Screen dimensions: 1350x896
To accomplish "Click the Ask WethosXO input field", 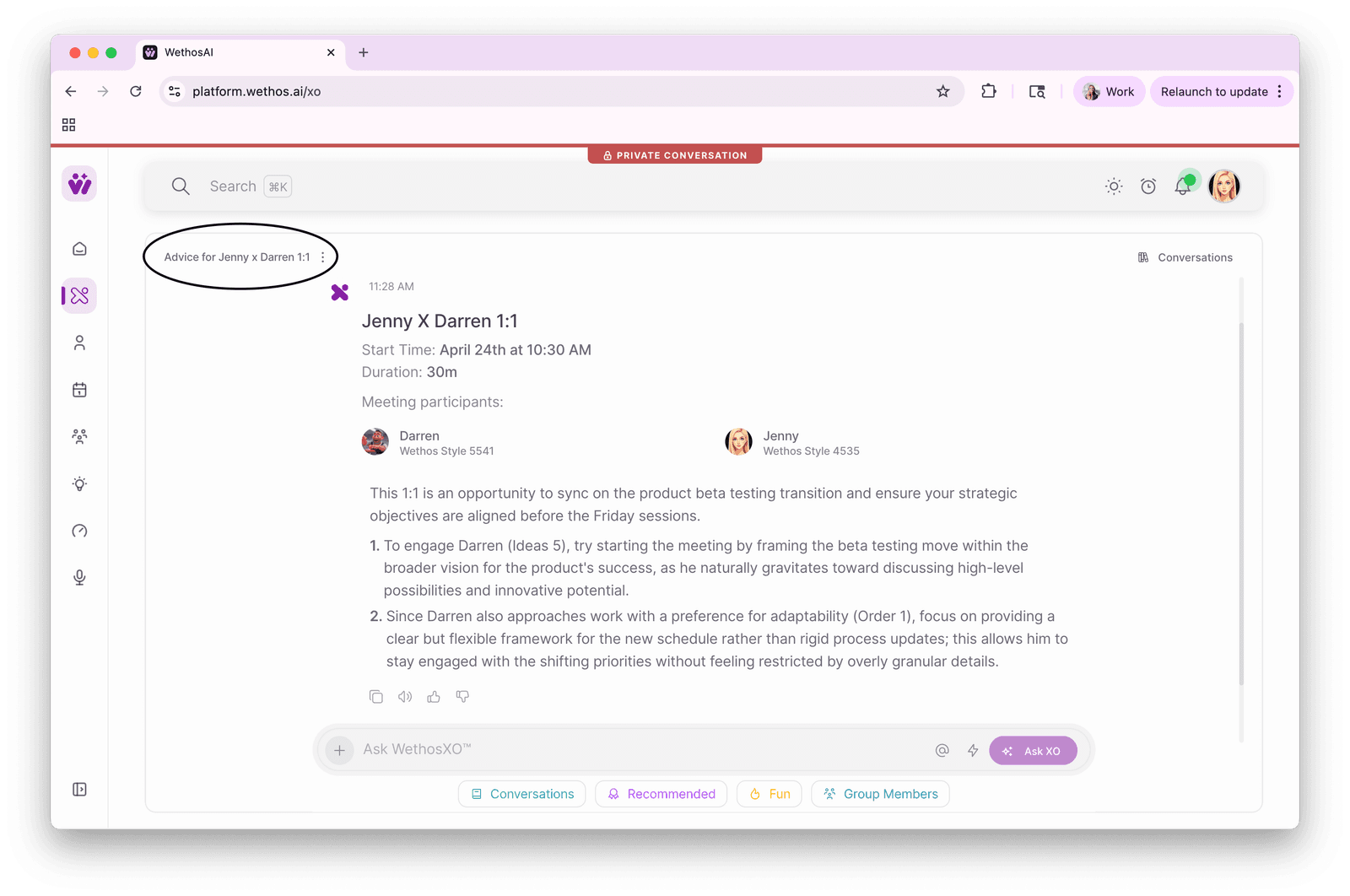I will coord(641,749).
